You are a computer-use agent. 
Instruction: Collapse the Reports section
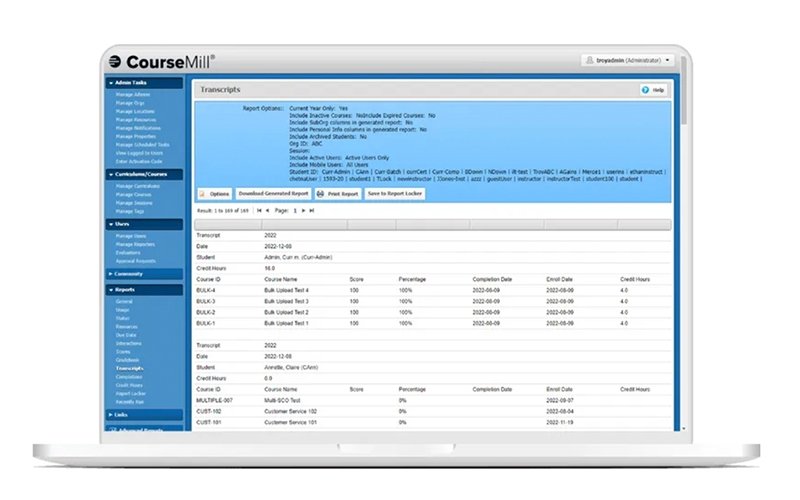(x=144, y=290)
